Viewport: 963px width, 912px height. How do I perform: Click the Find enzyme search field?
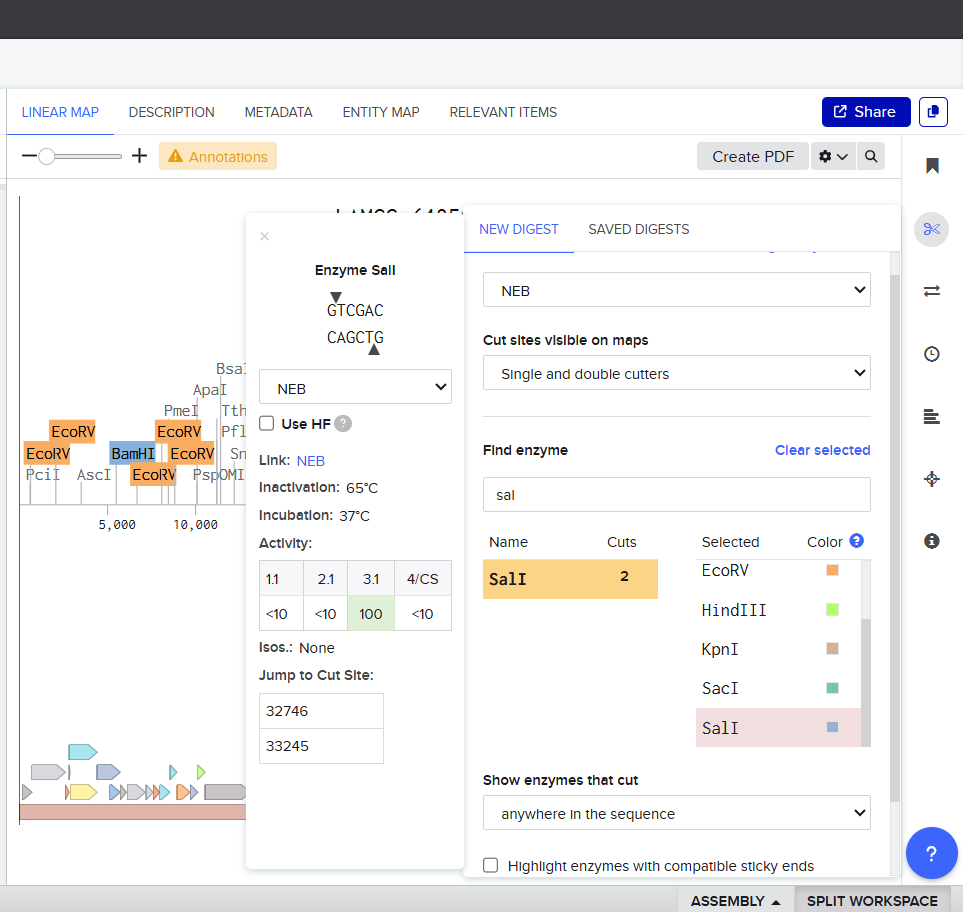click(x=677, y=495)
